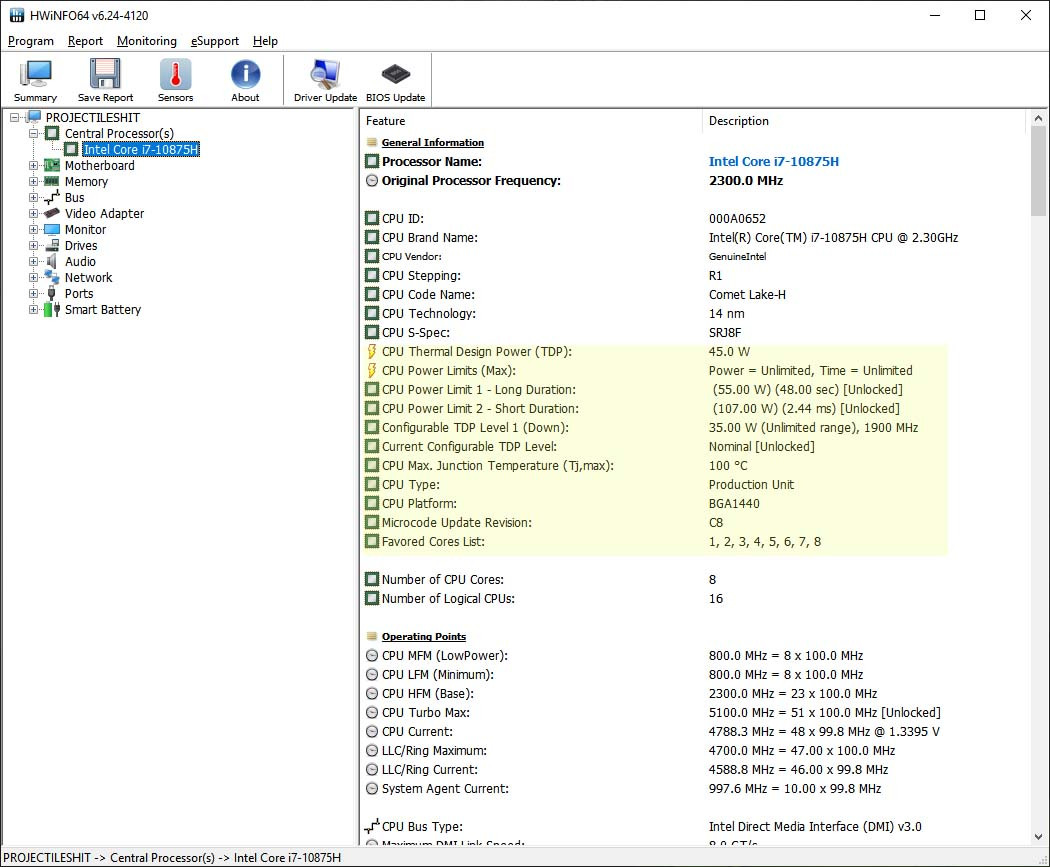The height and width of the screenshot is (867, 1050).
Task: Expand the Drives tree node
Action: pyautogui.click(x=33, y=246)
